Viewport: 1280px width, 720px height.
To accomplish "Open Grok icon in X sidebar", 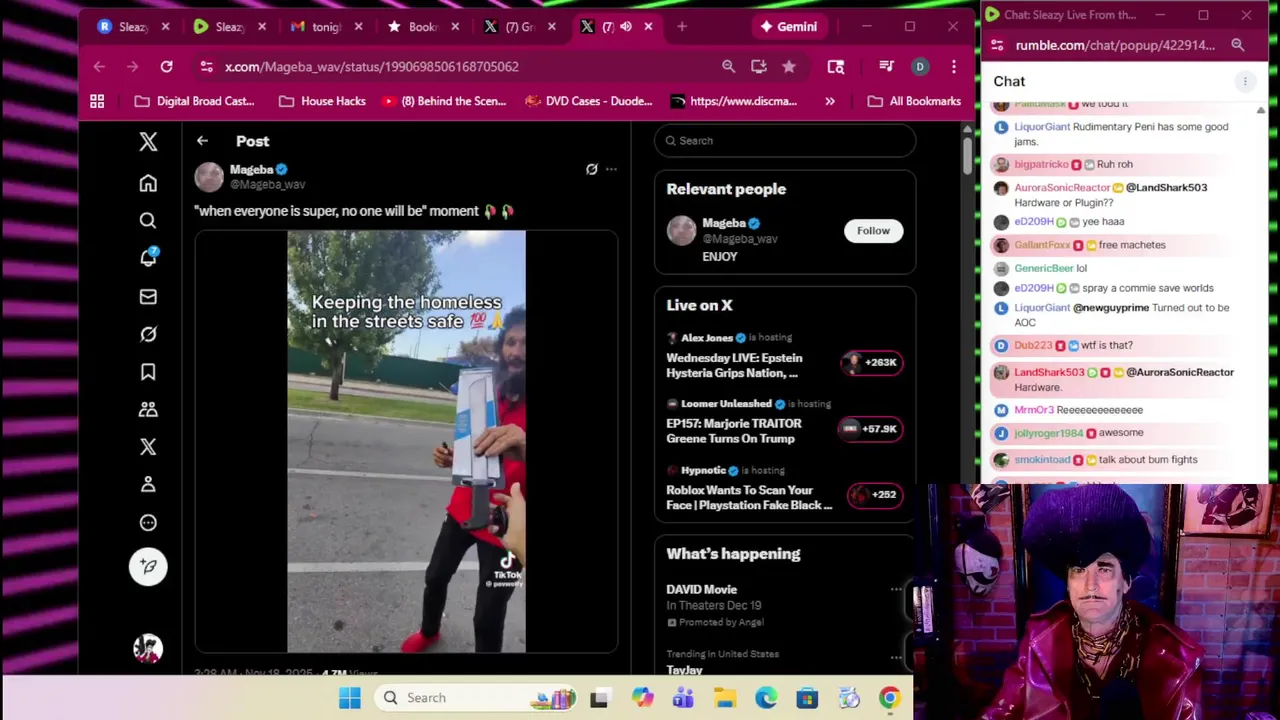I will click(x=148, y=334).
